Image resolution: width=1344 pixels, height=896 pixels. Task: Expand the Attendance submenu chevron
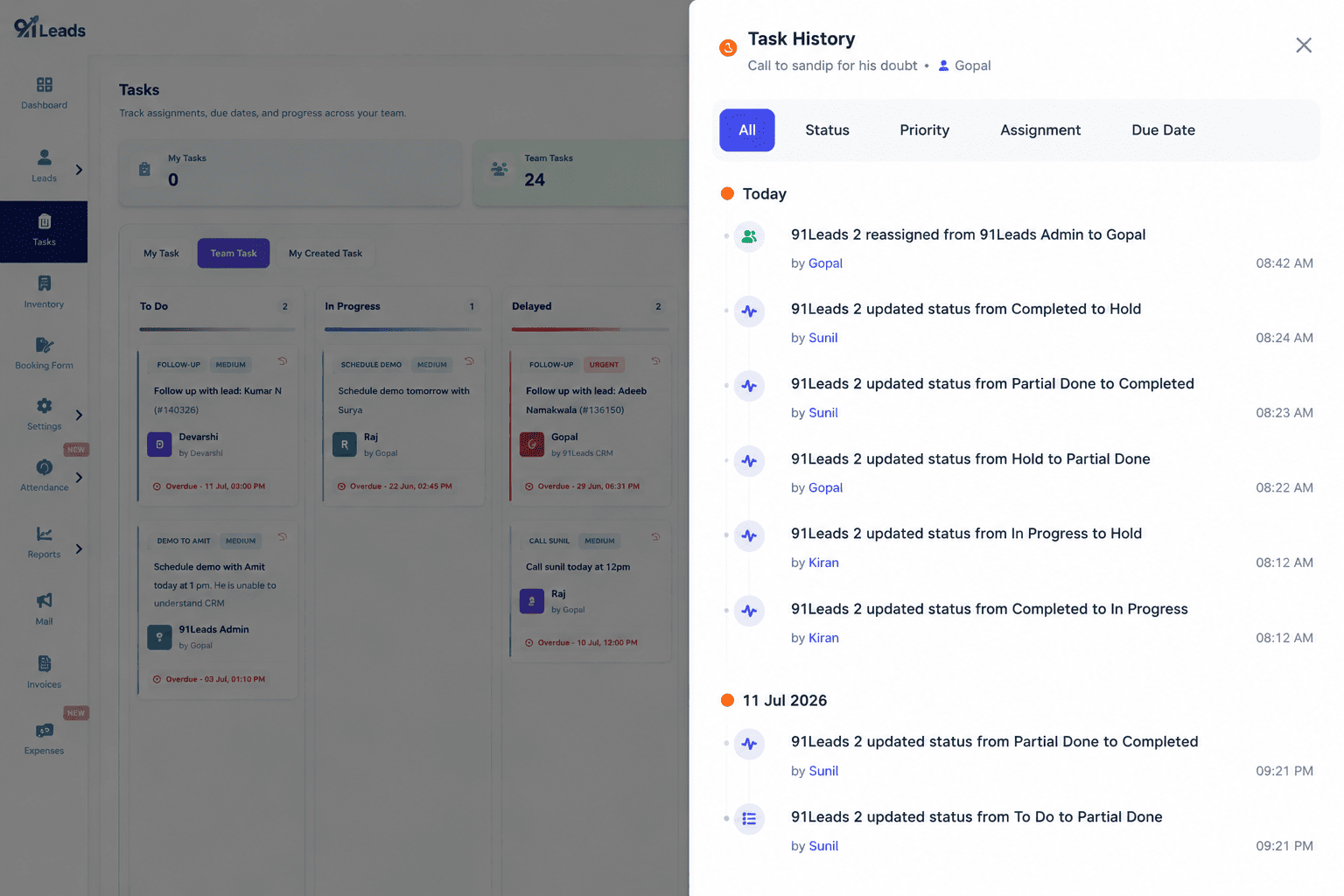click(x=79, y=478)
